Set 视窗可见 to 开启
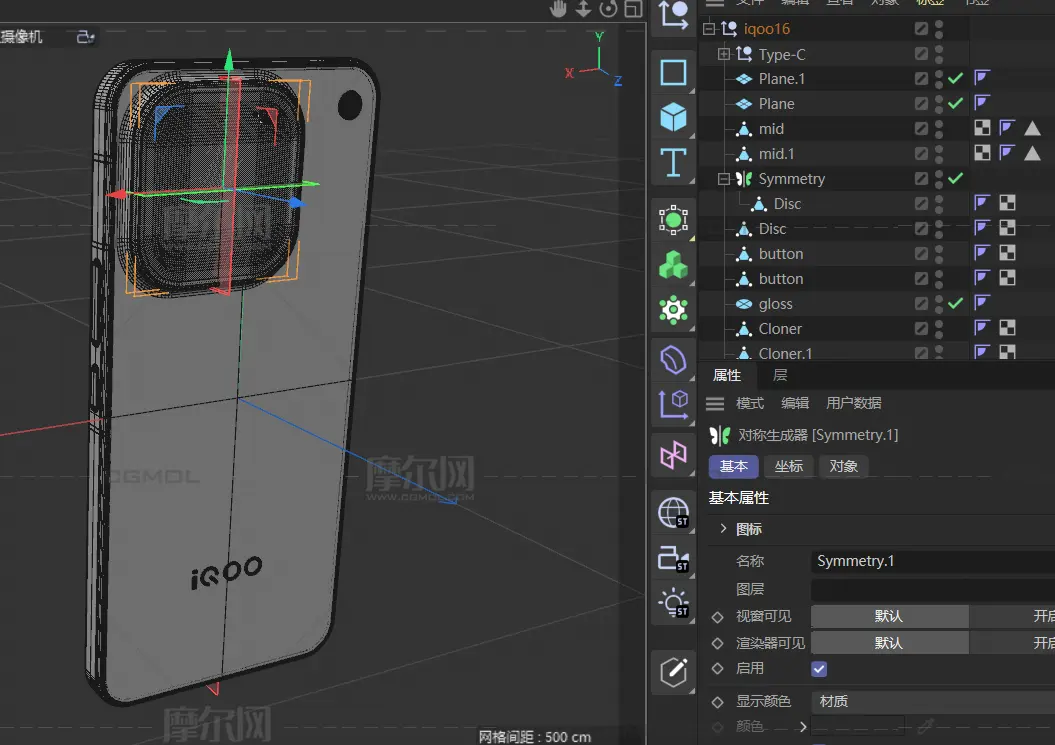Image resolution: width=1055 pixels, height=745 pixels. tap(1012, 616)
